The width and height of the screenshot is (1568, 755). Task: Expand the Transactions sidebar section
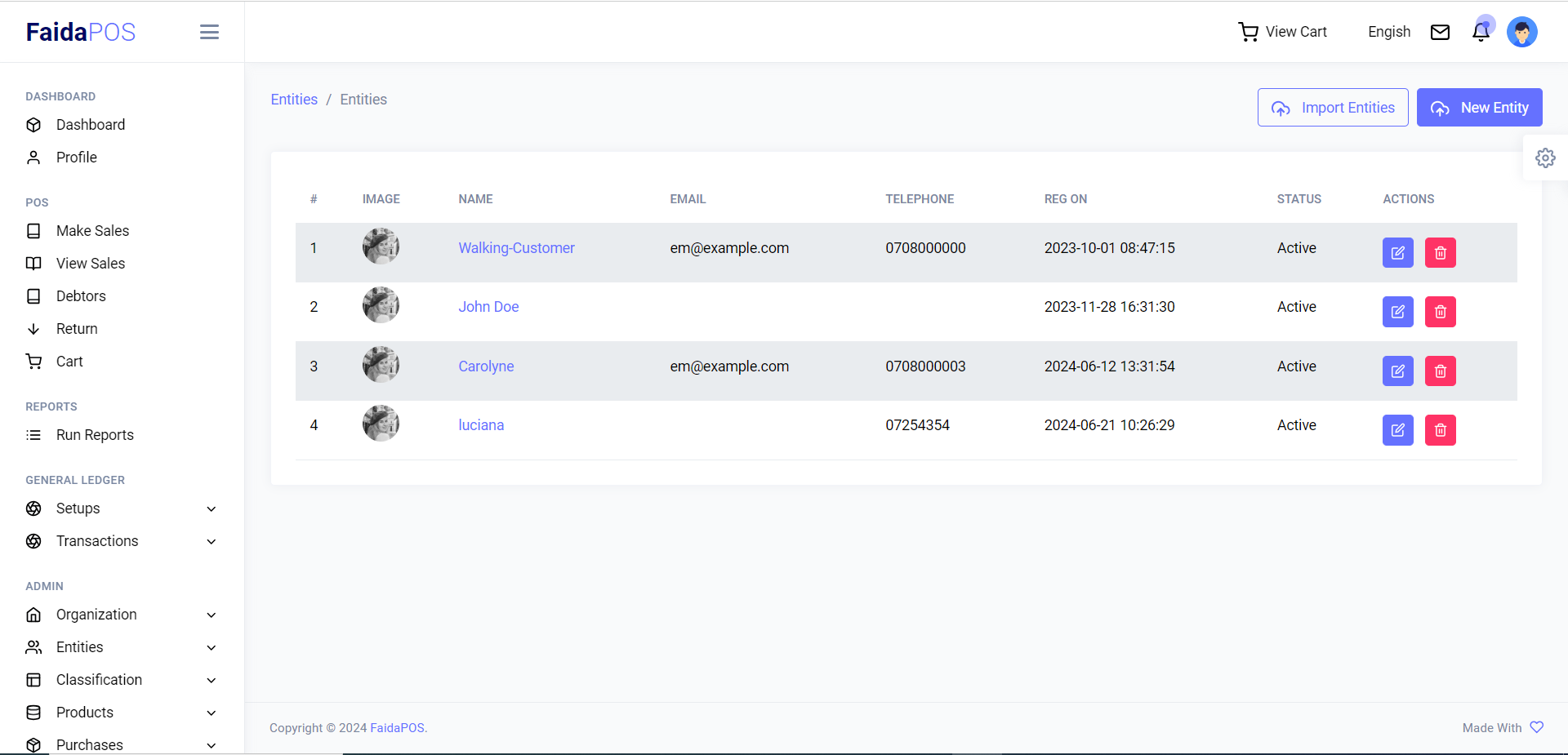tap(122, 541)
